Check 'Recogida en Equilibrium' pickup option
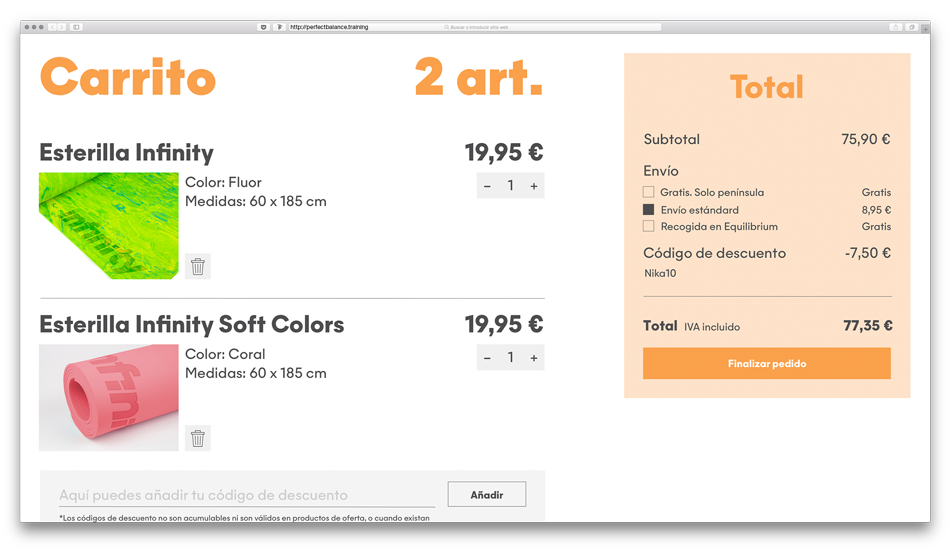The width and height of the screenshot is (950, 559). click(x=648, y=227)
